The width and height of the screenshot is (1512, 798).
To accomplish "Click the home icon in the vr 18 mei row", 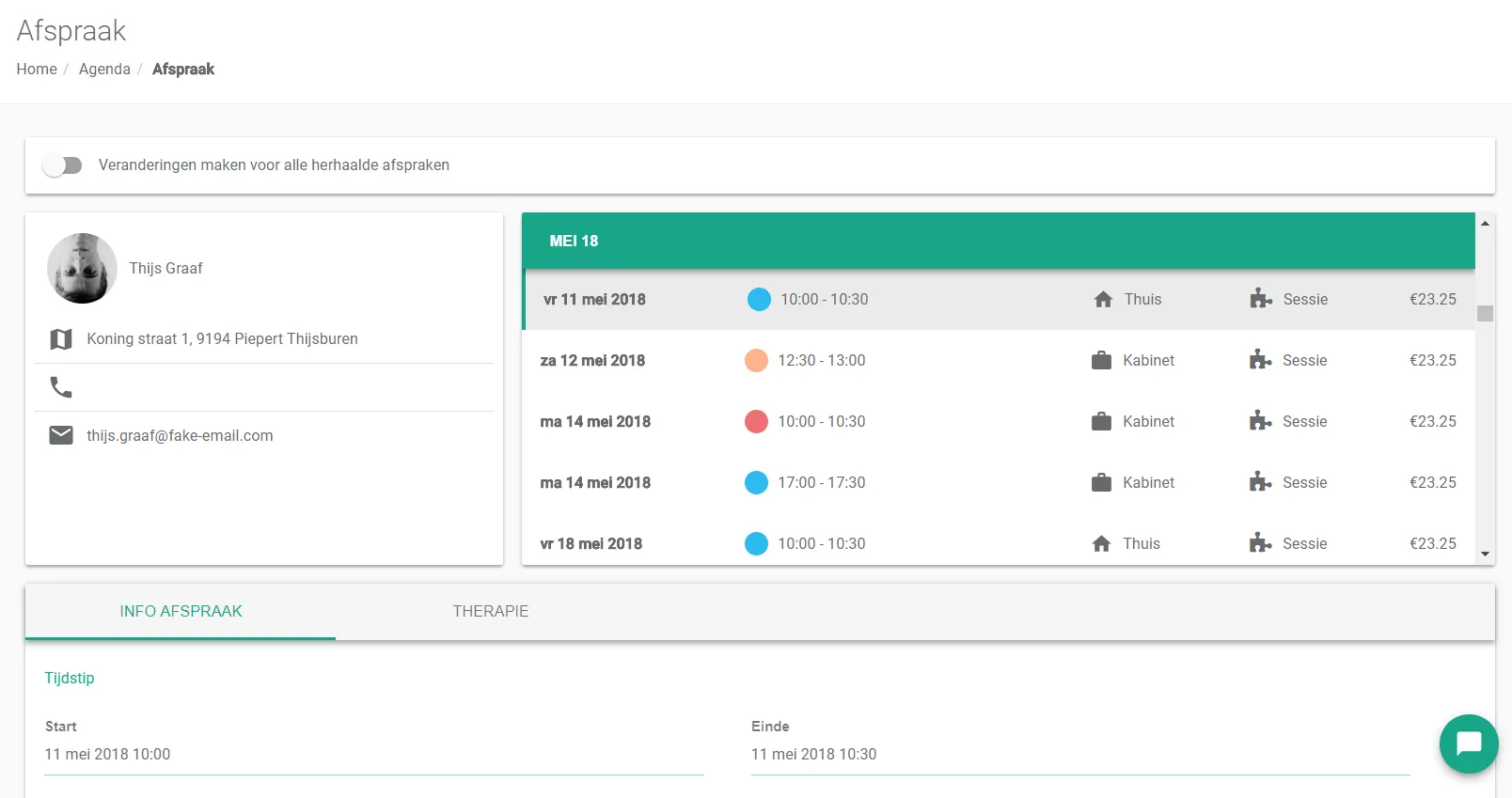I will (1101, 544).
